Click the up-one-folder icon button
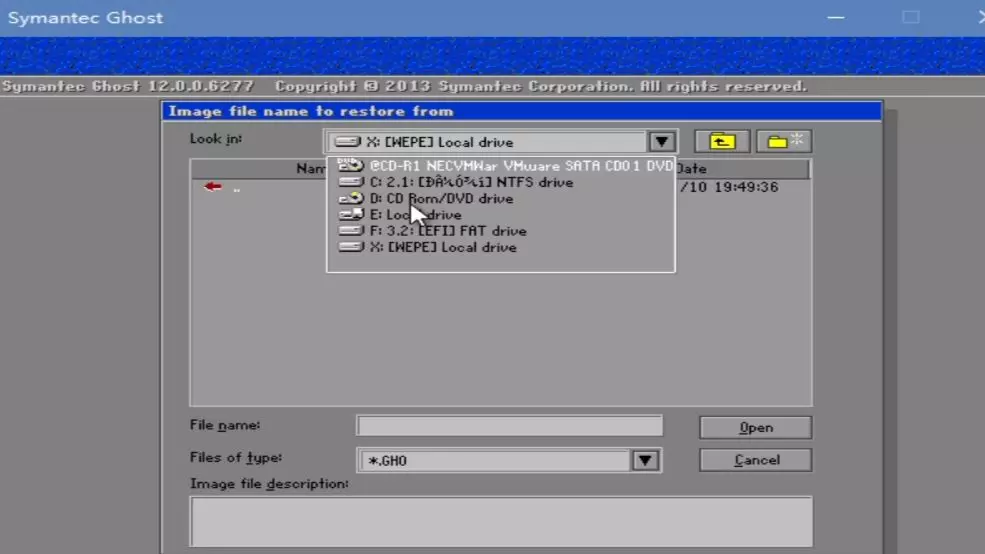This screenshot has width=985, height=554. [722, 141]
